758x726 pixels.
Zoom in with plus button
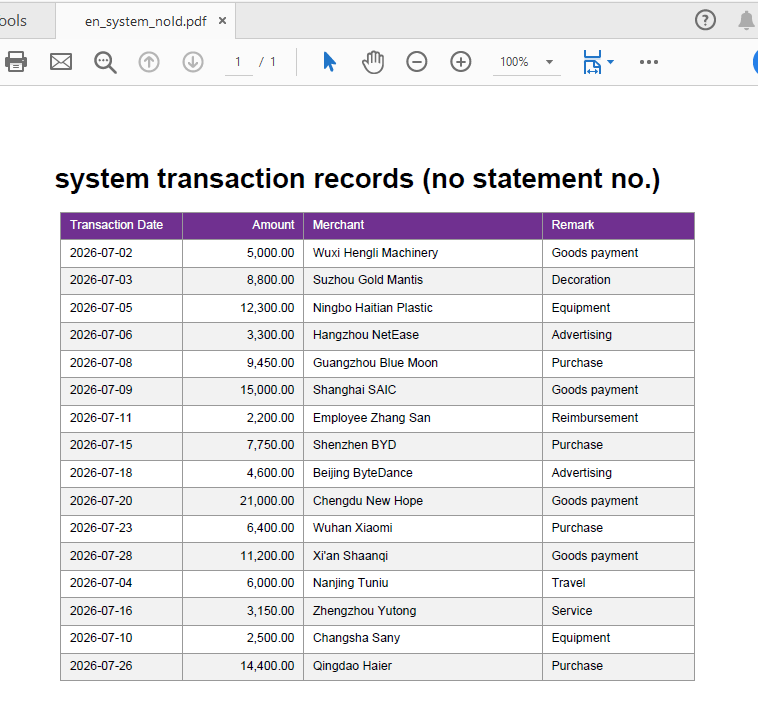461,62
